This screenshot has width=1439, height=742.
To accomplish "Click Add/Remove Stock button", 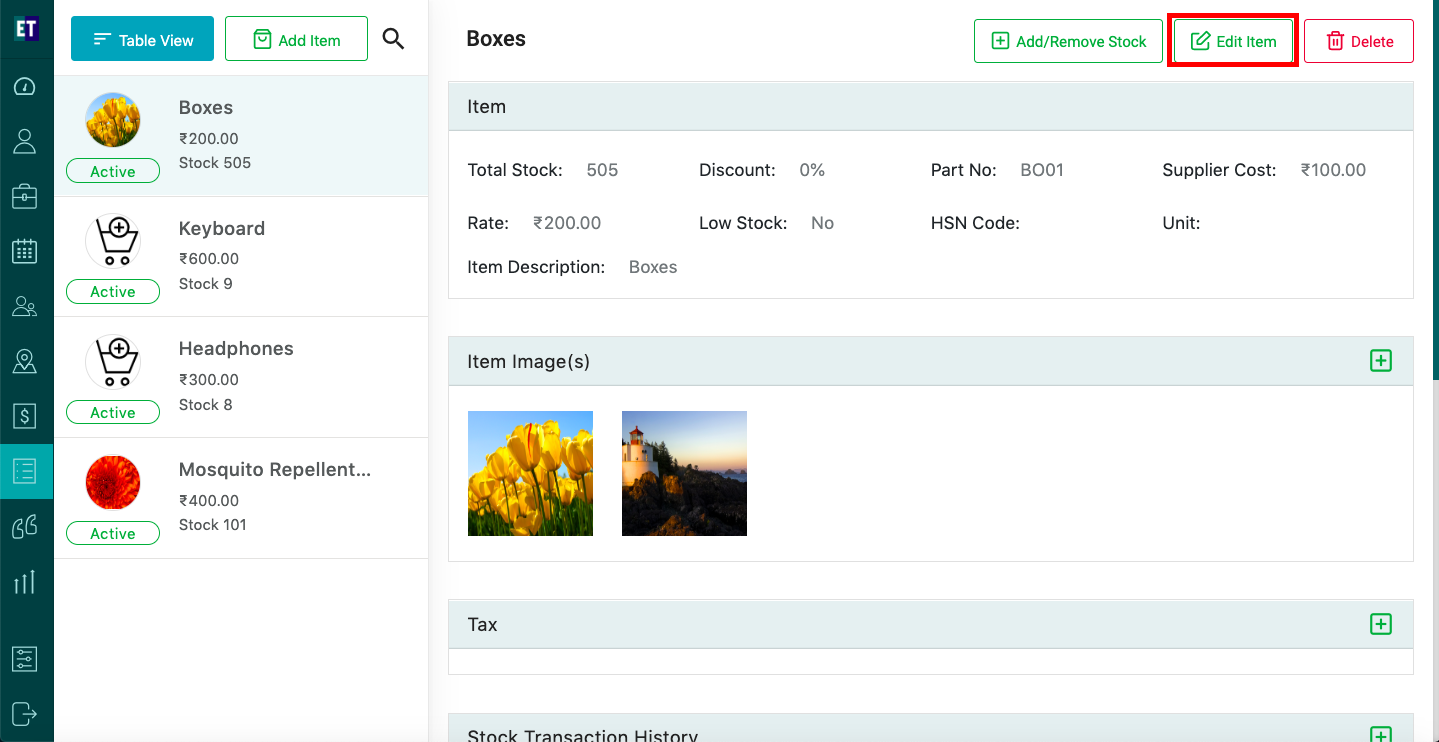I will pos(1068,41).
